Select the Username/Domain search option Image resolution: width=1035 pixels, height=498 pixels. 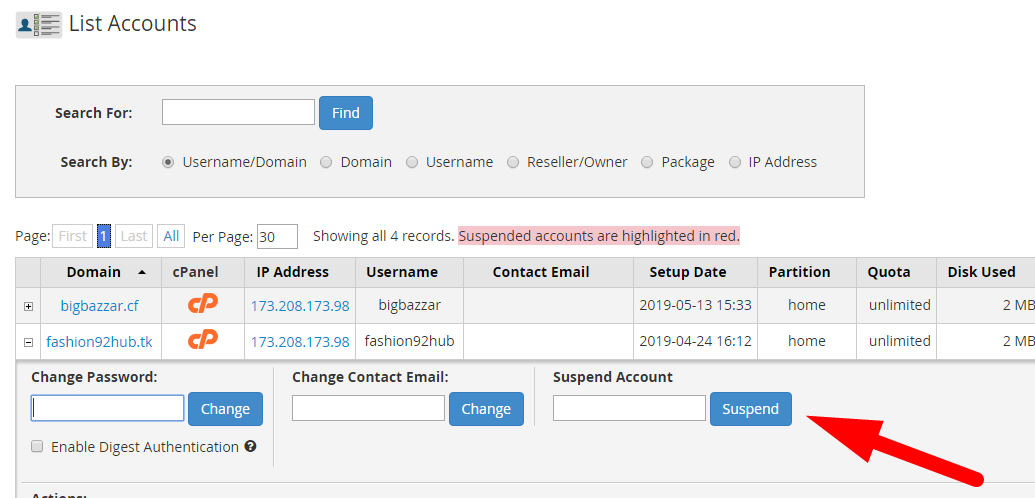click(x=168, y=162)
